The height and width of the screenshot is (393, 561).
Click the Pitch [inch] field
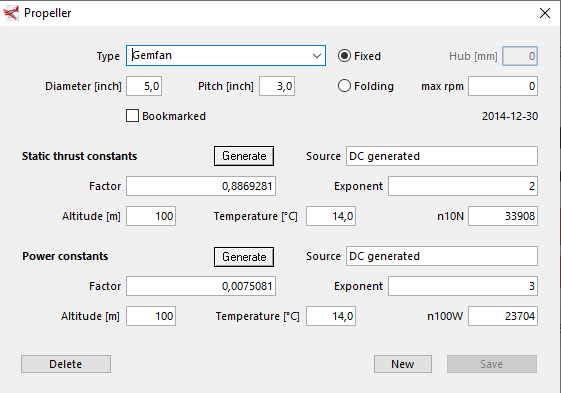(277, 86)
